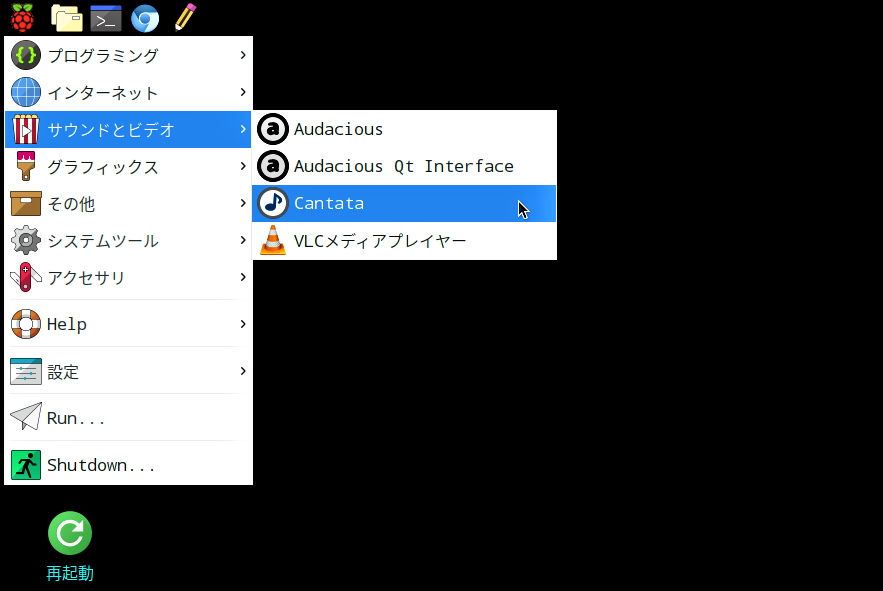Click the gear System Tools icon
This screenshot has width=883, height=591.
(26, 241)
